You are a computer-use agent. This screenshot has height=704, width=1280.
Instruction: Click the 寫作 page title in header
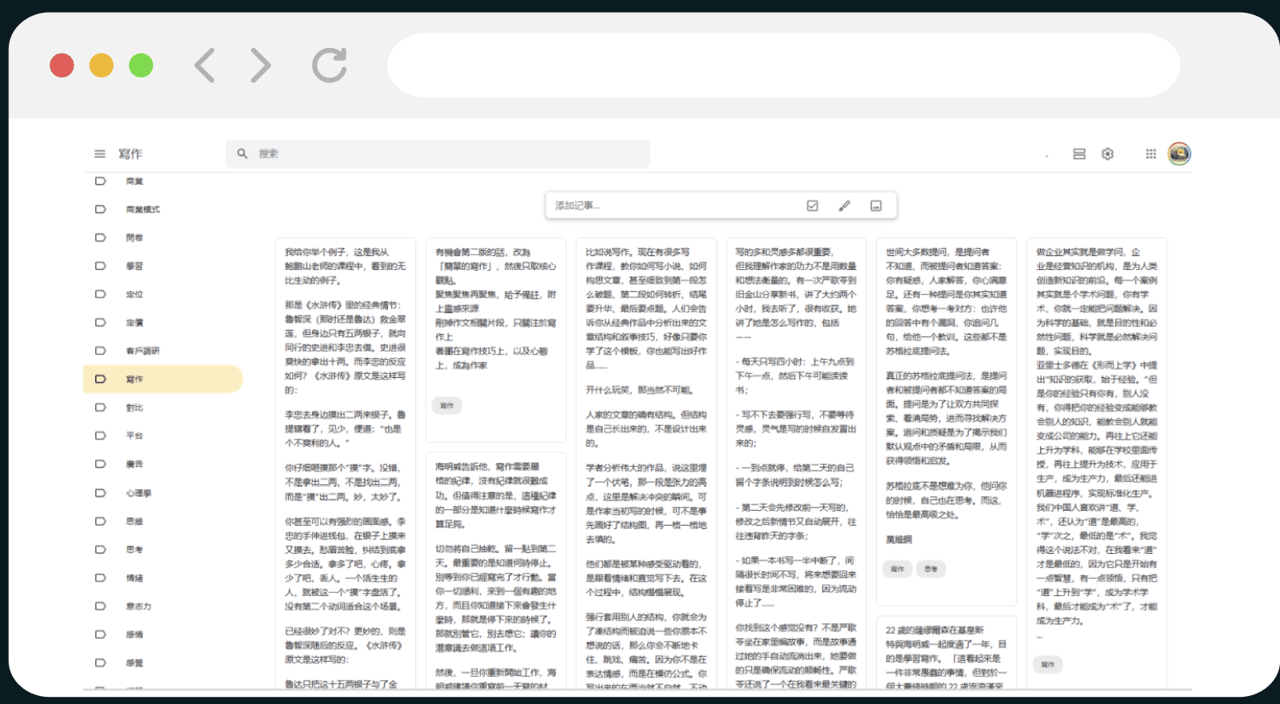coord(130,154)
